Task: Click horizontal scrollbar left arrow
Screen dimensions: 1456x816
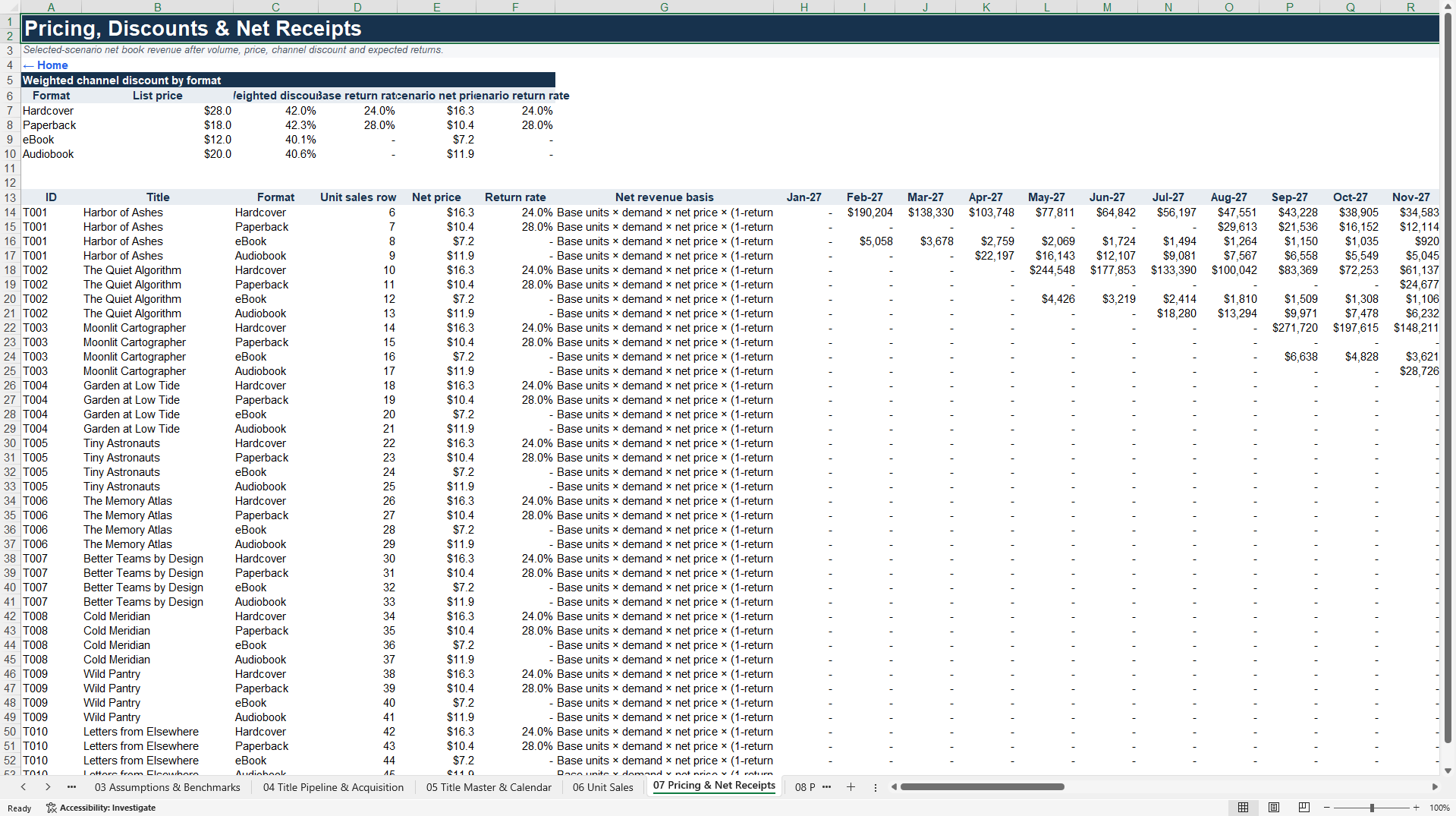Action: [894, 787]
